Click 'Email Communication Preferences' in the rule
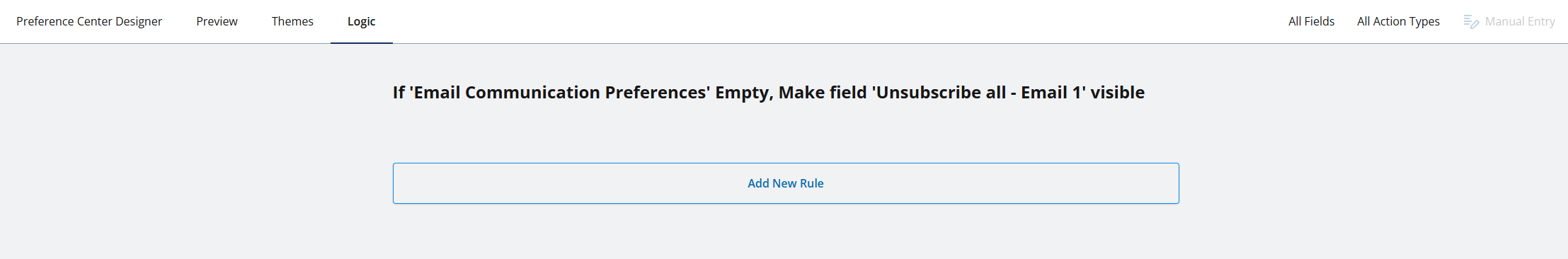 pyautogui.click(x=559, y=93)
